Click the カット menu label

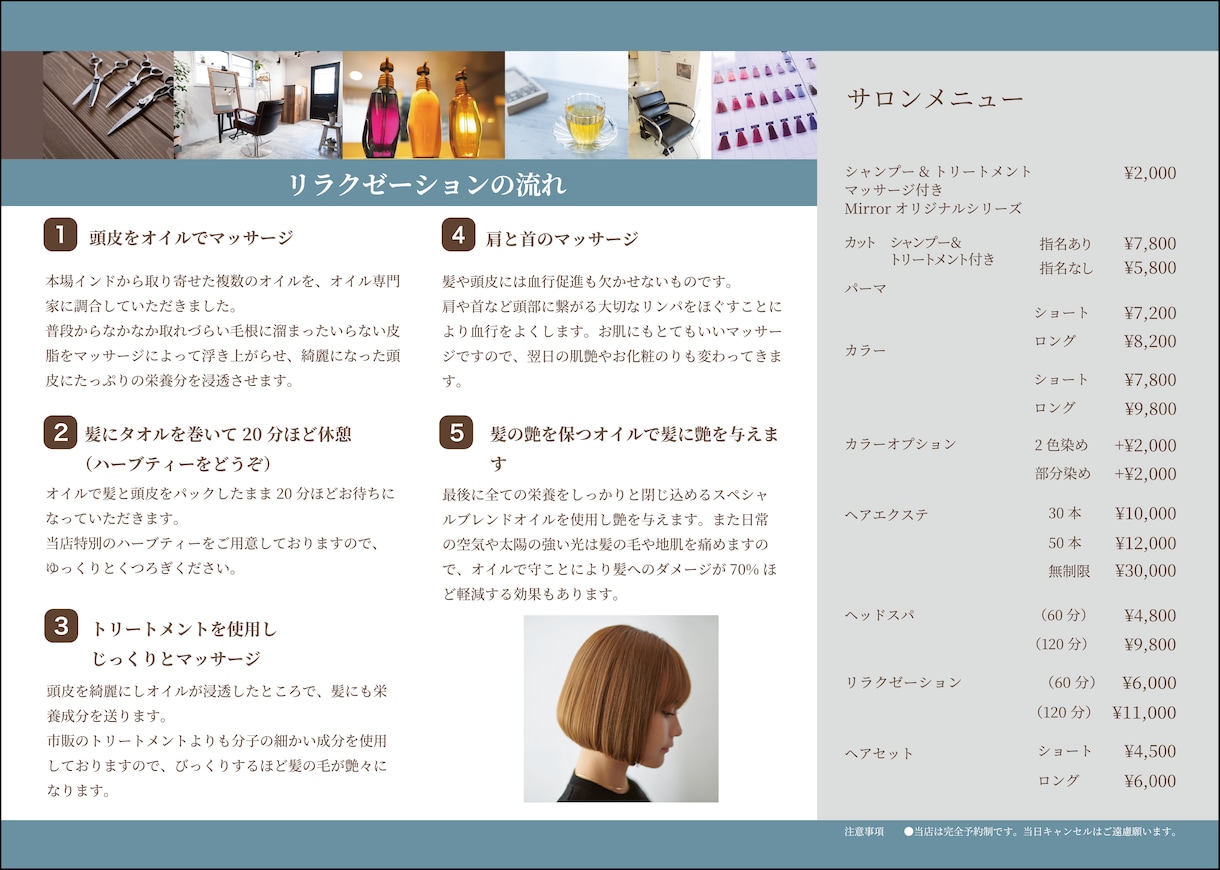tap(860, 242)
